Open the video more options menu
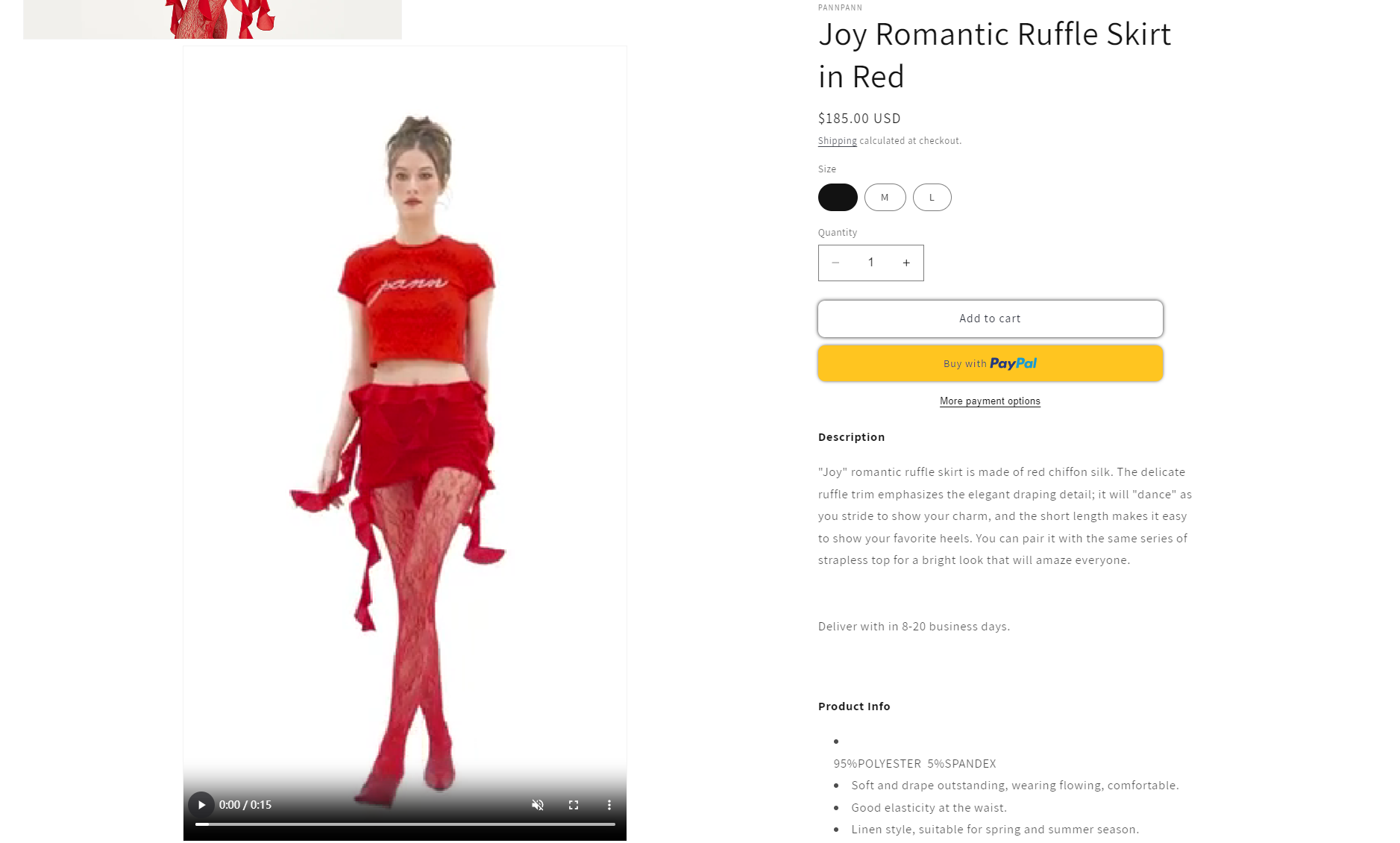The width and height of the screenshot is (1400, 843). tap(609, 805)
